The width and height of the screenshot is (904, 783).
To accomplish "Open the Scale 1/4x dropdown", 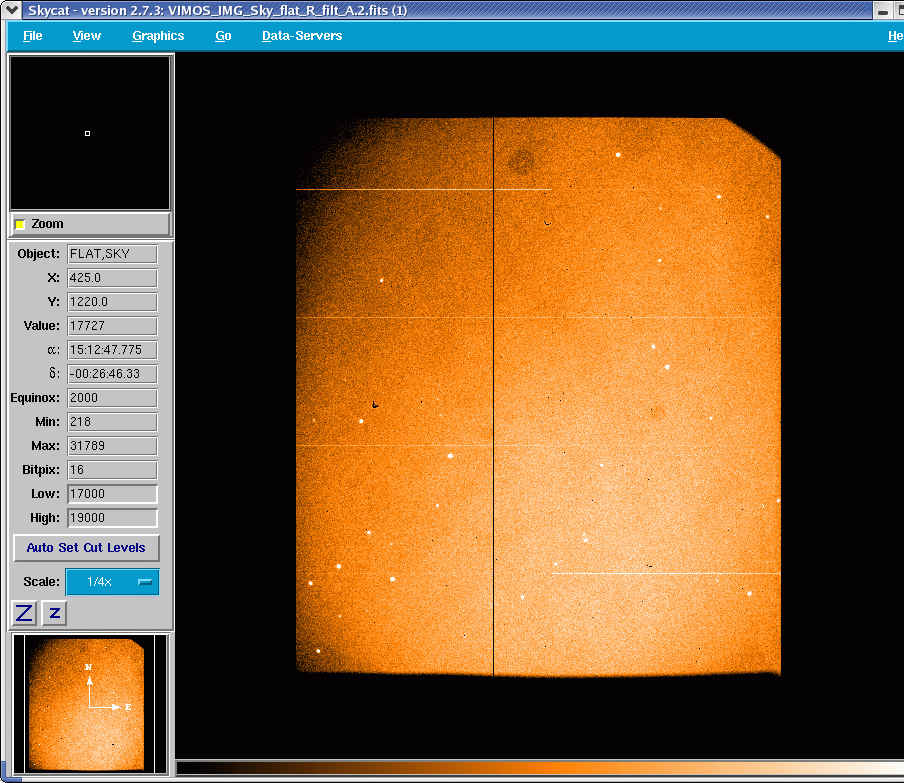I will [112, 582].
